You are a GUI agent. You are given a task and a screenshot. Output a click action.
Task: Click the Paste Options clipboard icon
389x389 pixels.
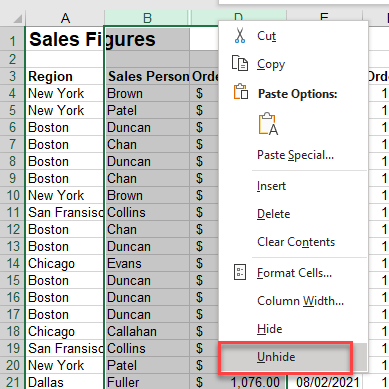(241, 92)
